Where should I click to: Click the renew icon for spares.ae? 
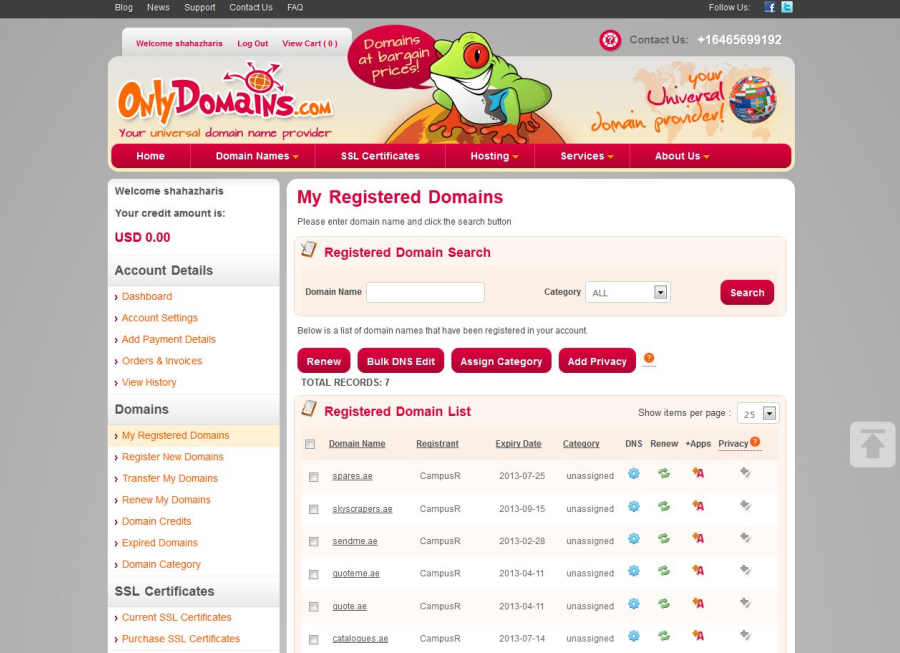tap(664, 473)
